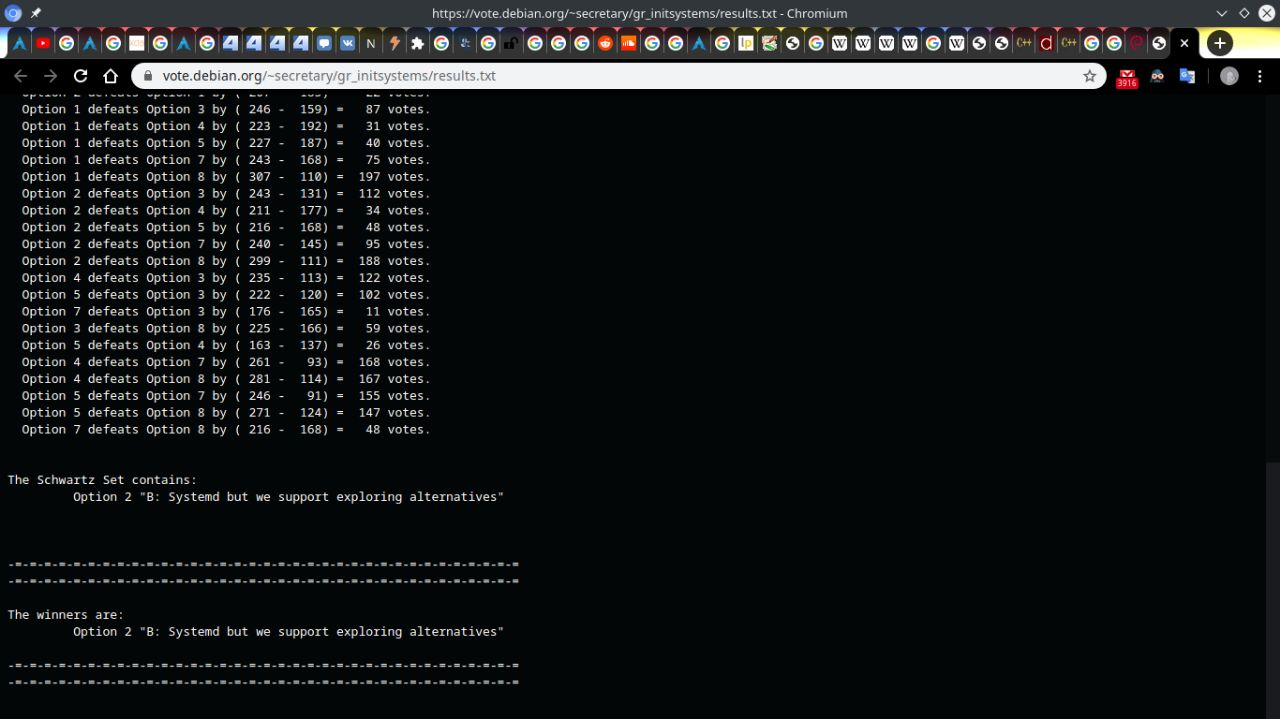The image size is (1280, 719).
Task: Click the forward navigation arrow
Action: click(50, 76)
